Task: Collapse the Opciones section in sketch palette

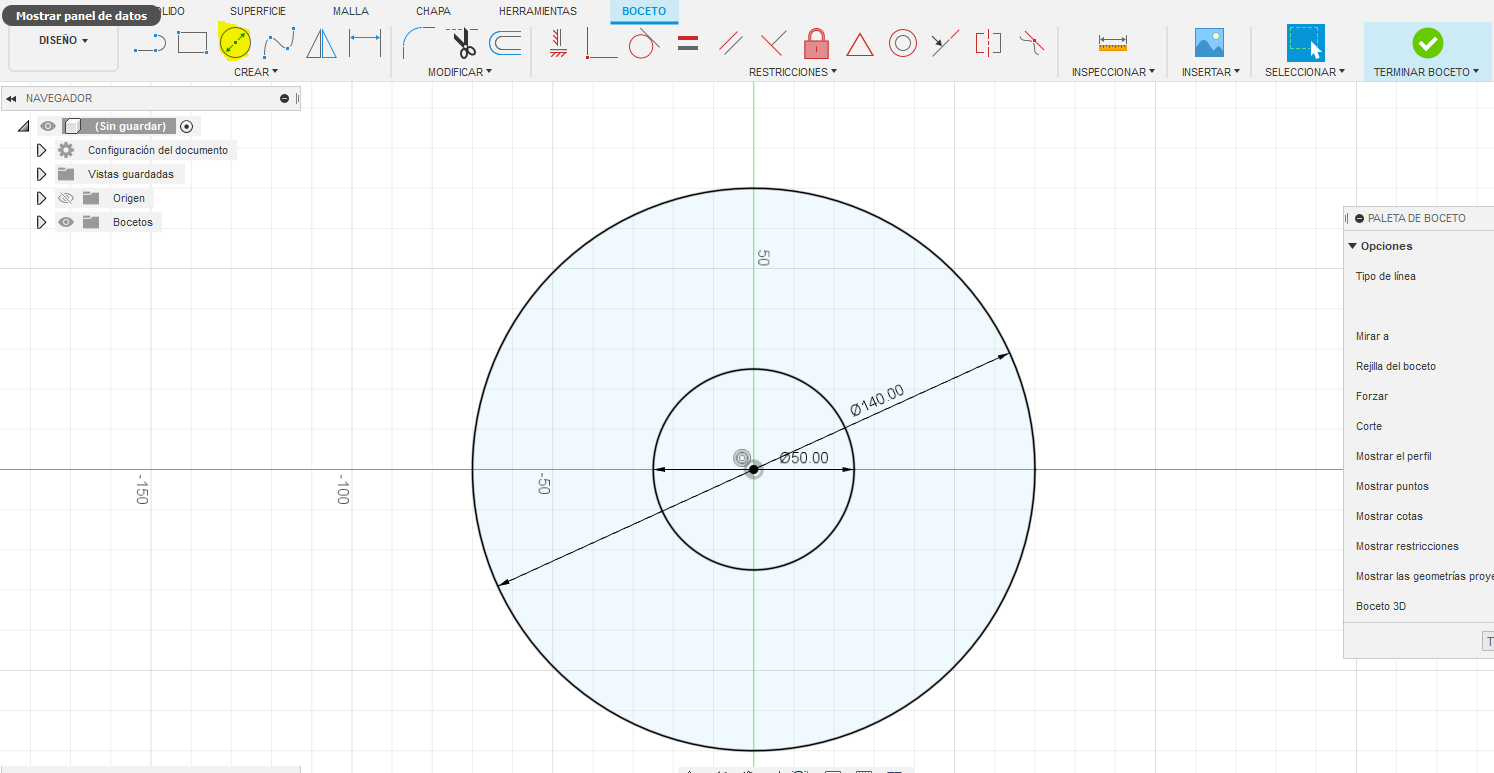Action: coord(1352,246)
